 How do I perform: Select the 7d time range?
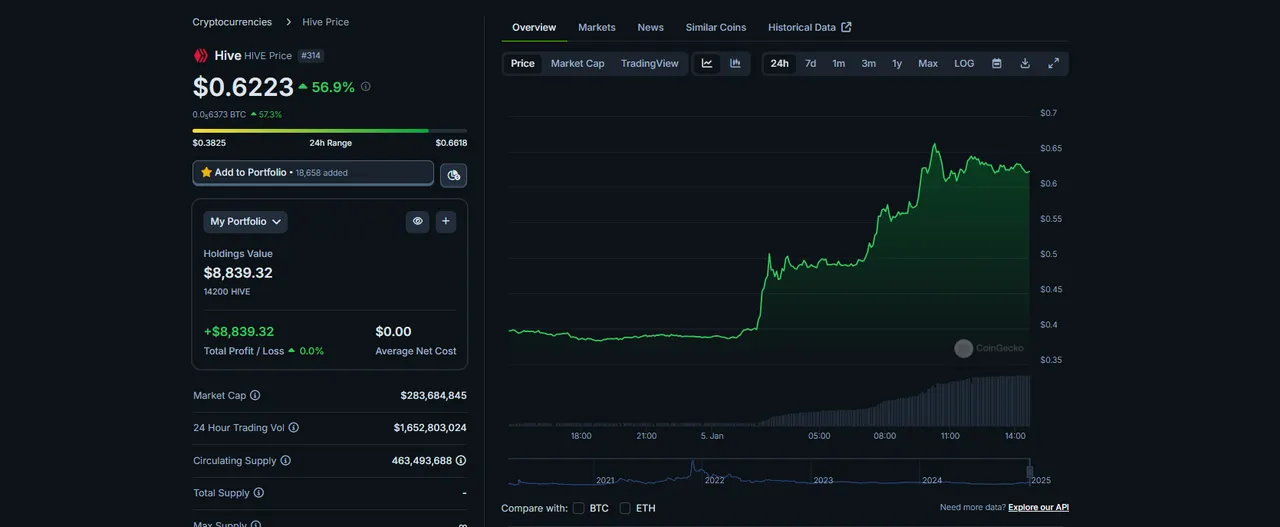811,63
